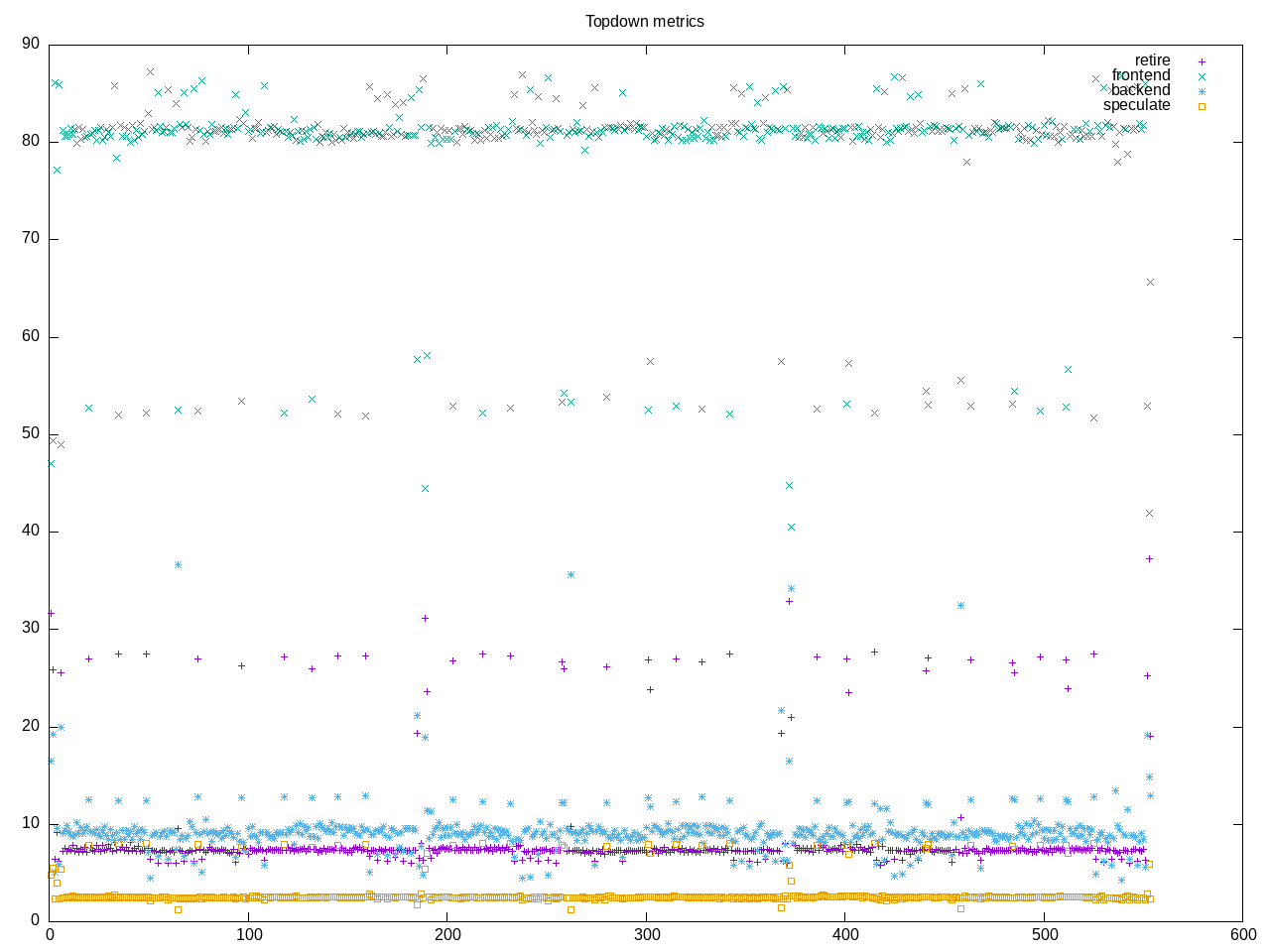Click the green x marker beside frontend legend
This screenshot has width=1270, height=952.
[1202, 76]
